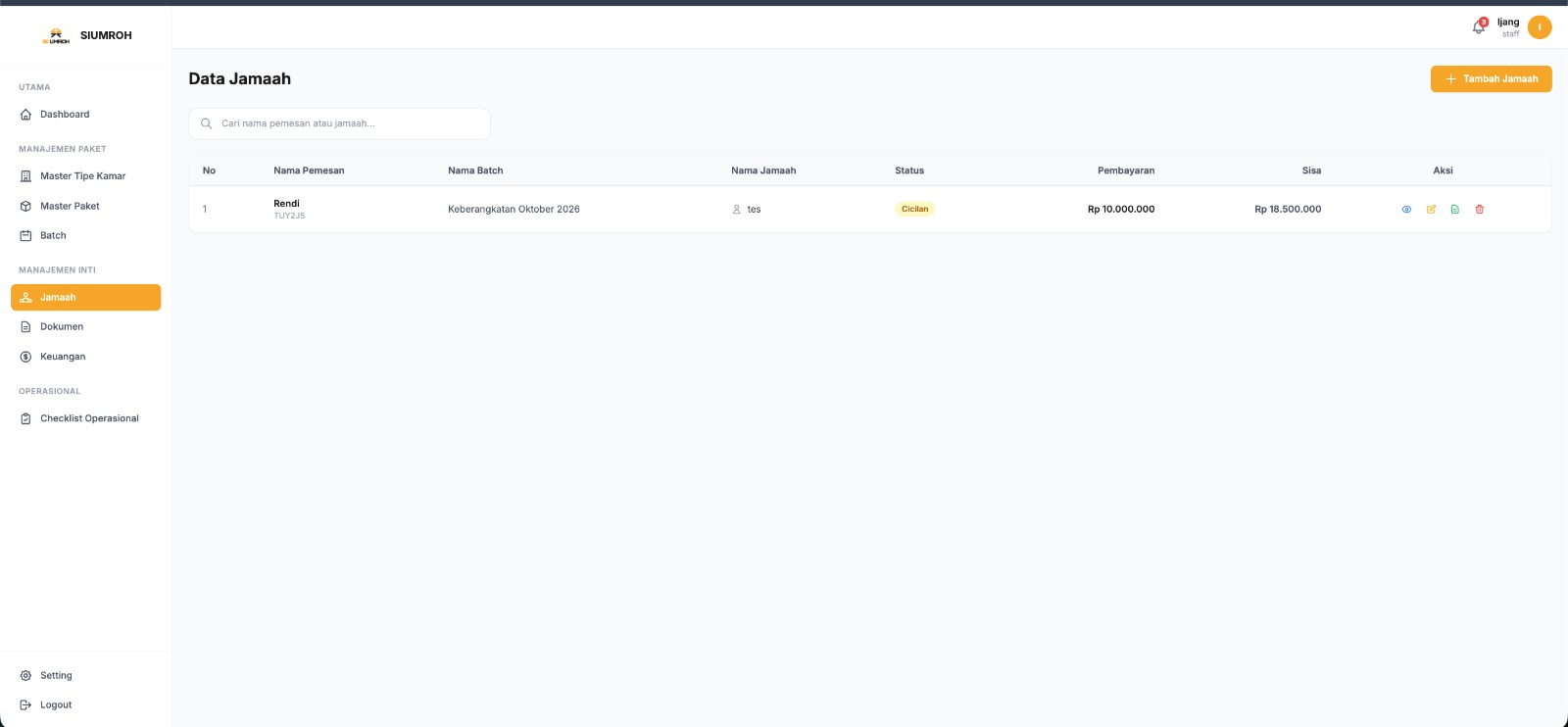Click the name Rendi in the table
This screenshot has width=1568, height=727.
(x=286, y=204)
